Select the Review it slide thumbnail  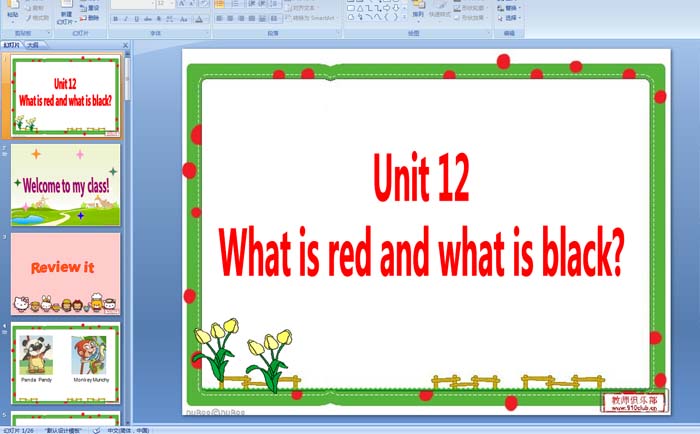click(x=66, y=274)
